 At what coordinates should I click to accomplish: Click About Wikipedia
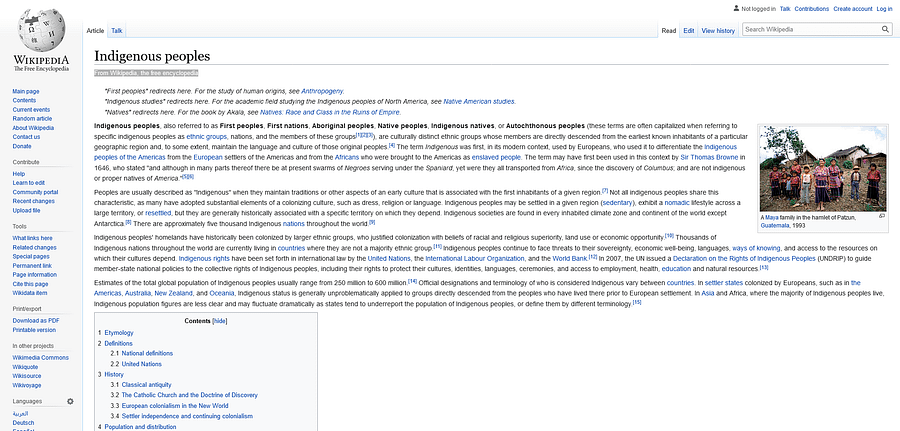tap(33, 128)
